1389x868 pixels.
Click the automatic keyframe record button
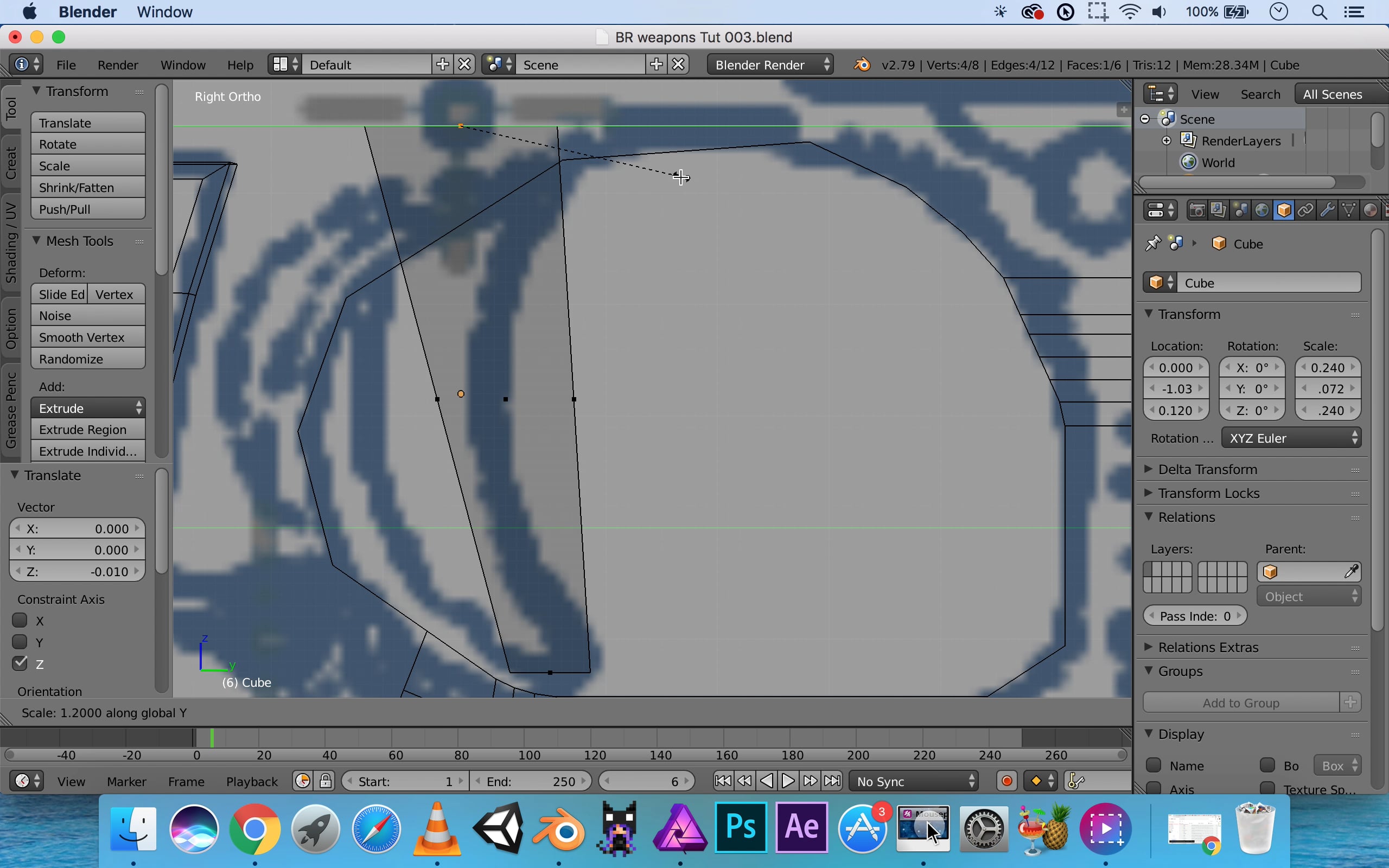click(x=1006, y=781)
